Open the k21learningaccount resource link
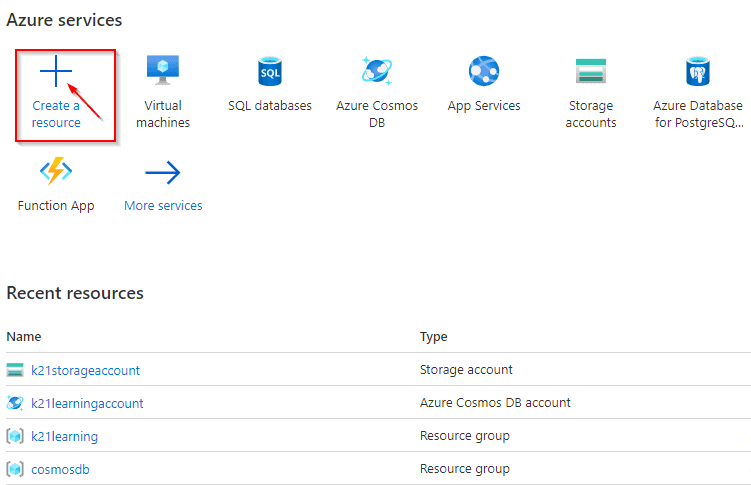 (x=87, y=403)
